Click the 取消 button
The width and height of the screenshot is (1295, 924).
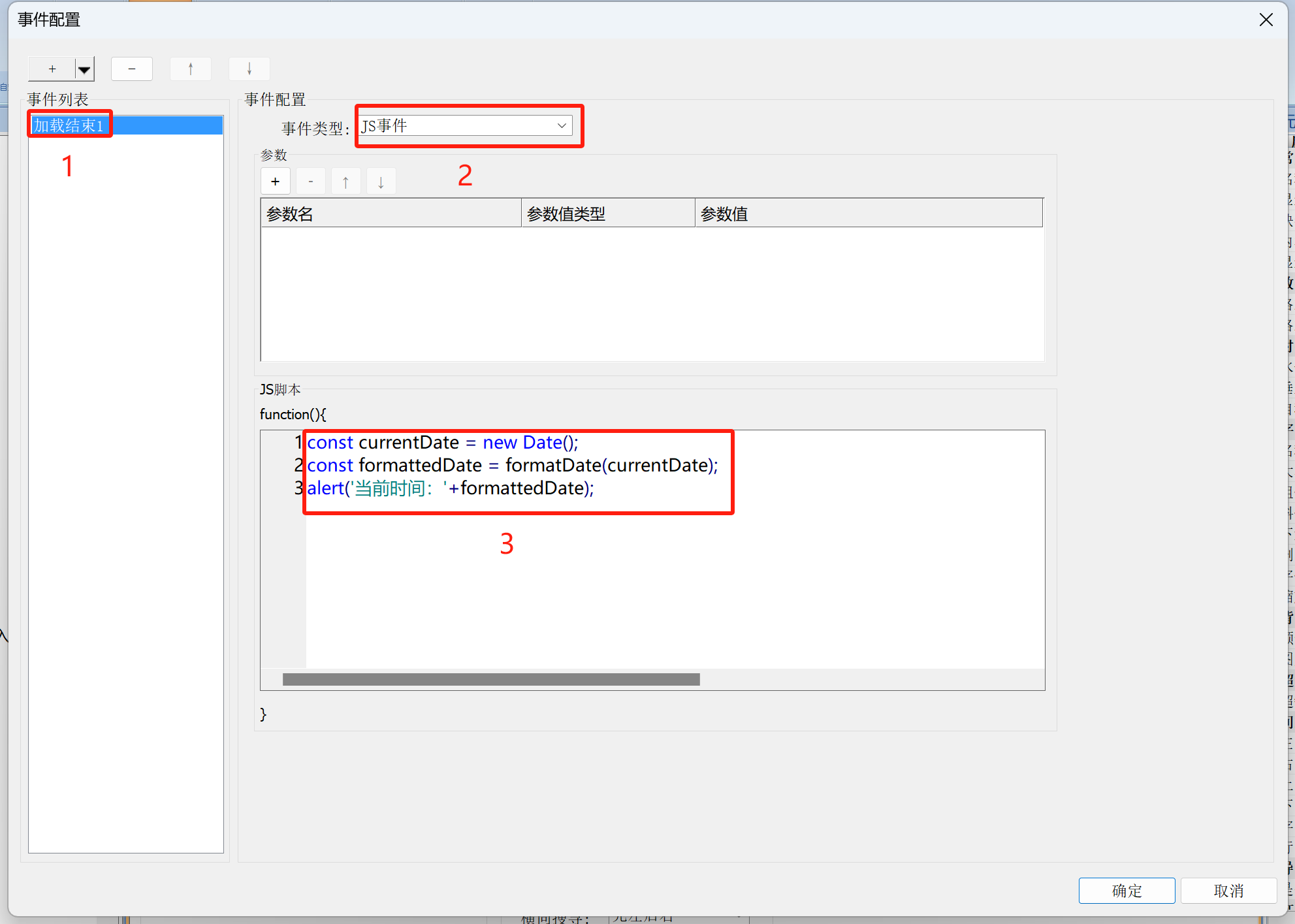[x=1228, y=891]
